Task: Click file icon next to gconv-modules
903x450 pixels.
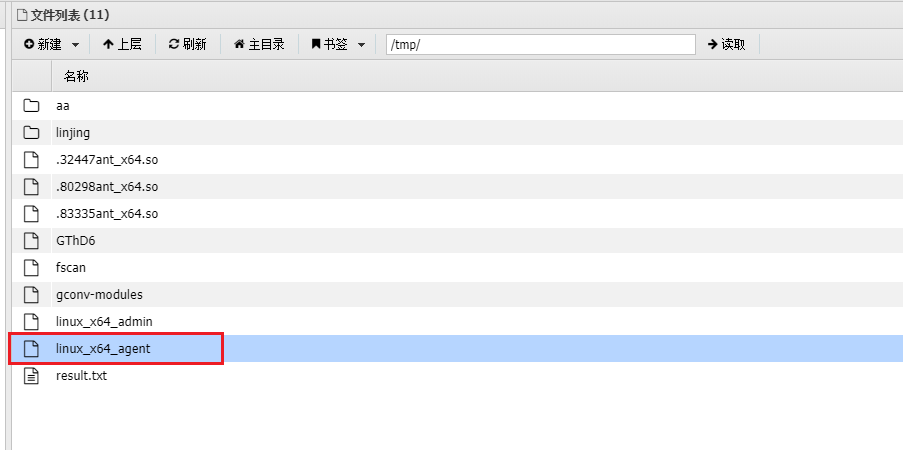Action: point(31,294)
